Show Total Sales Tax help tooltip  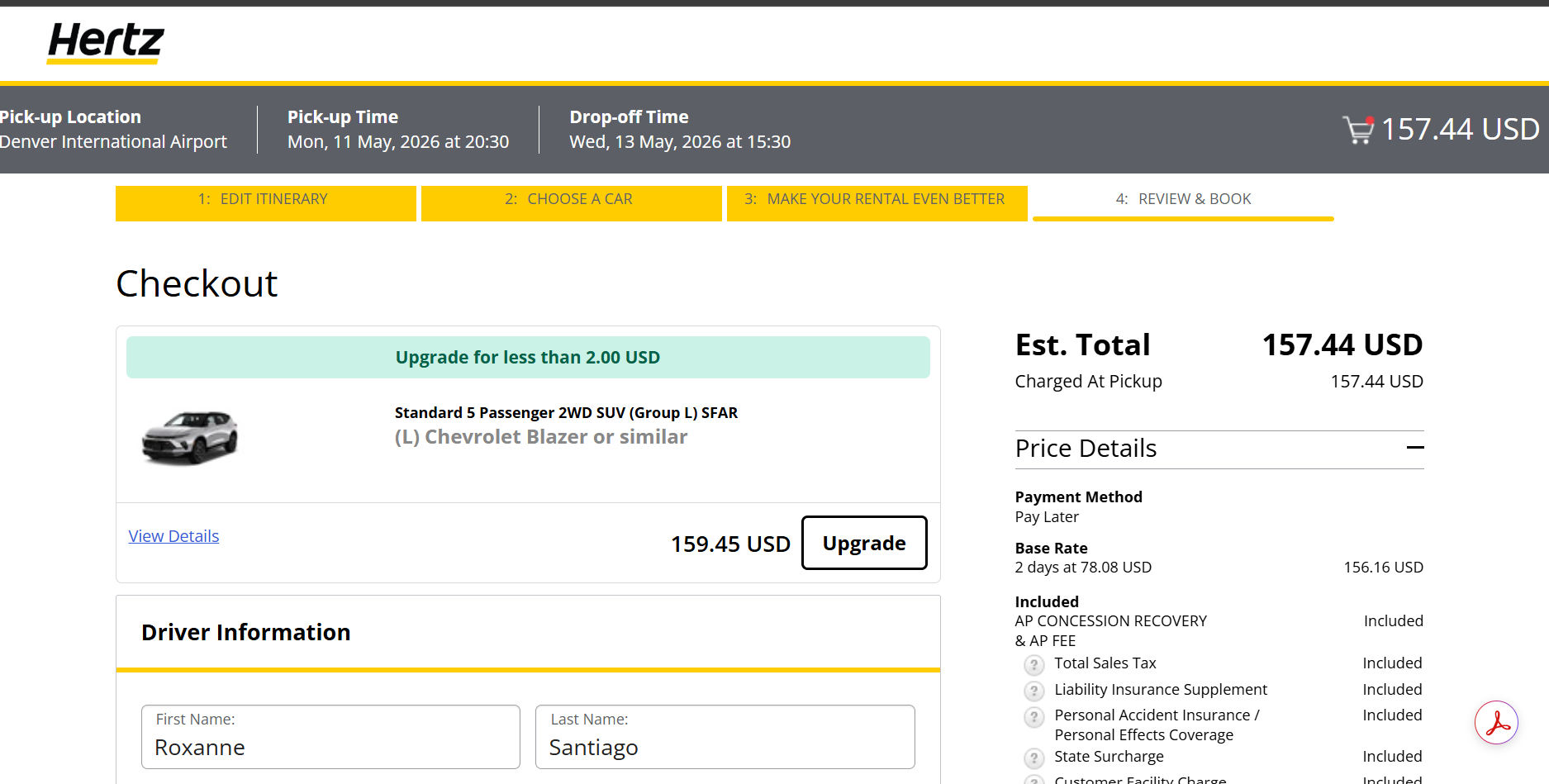pyautogui.click(x=1033, y=664)
